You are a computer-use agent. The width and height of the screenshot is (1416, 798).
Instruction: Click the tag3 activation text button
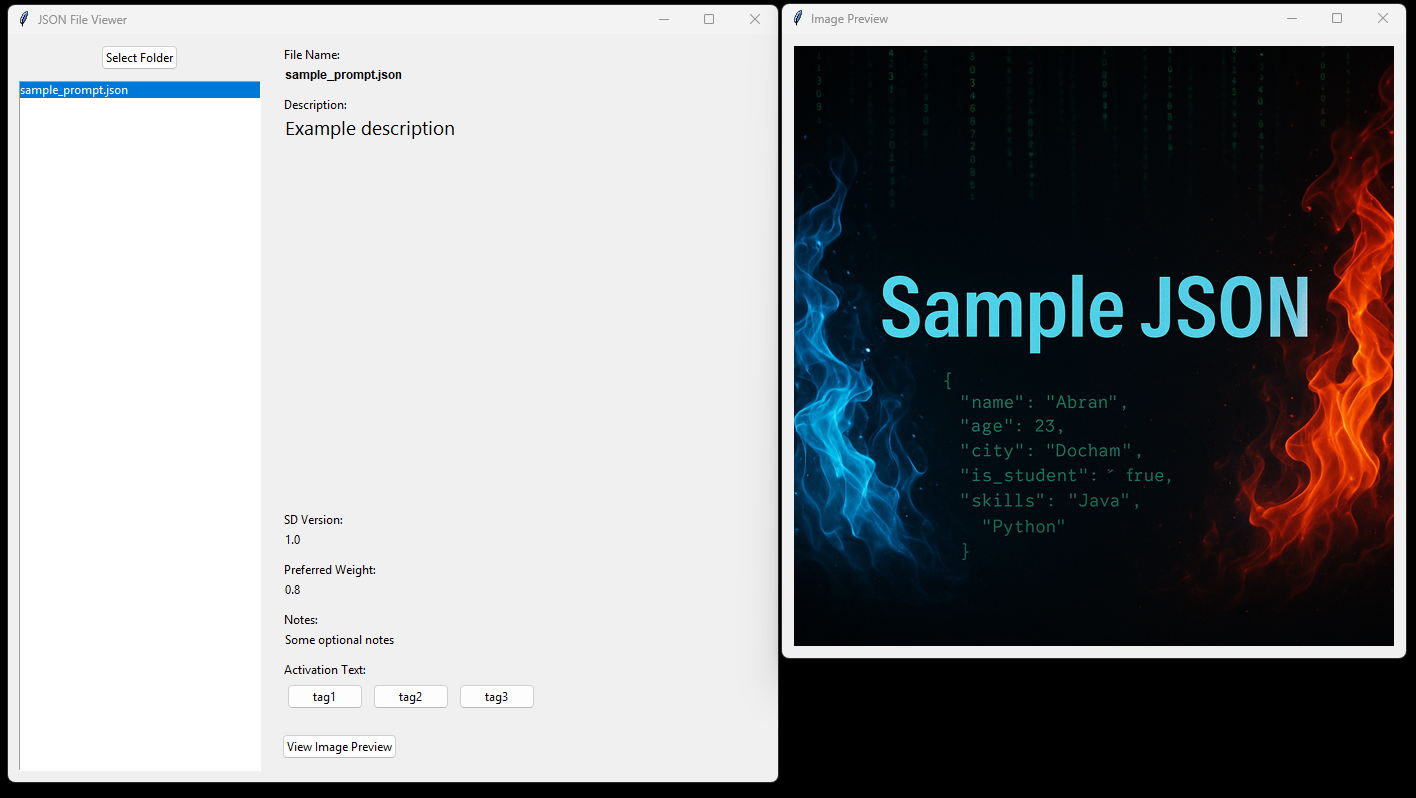coord(496,696)
